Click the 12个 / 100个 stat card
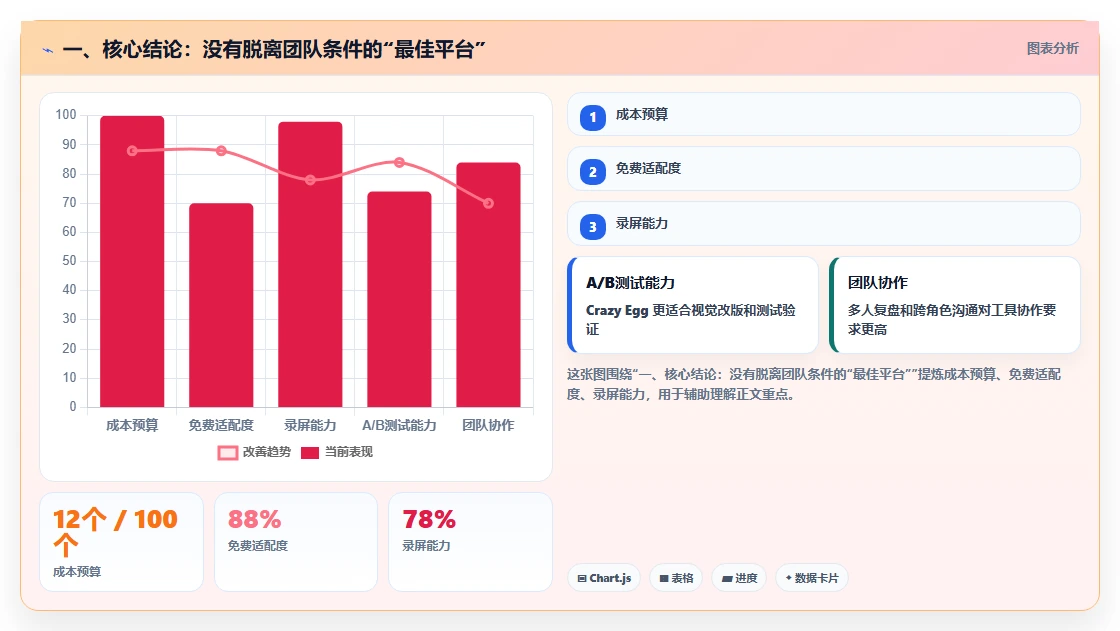Viewport: 1120px width, 631px height. (x=121, y=542)
